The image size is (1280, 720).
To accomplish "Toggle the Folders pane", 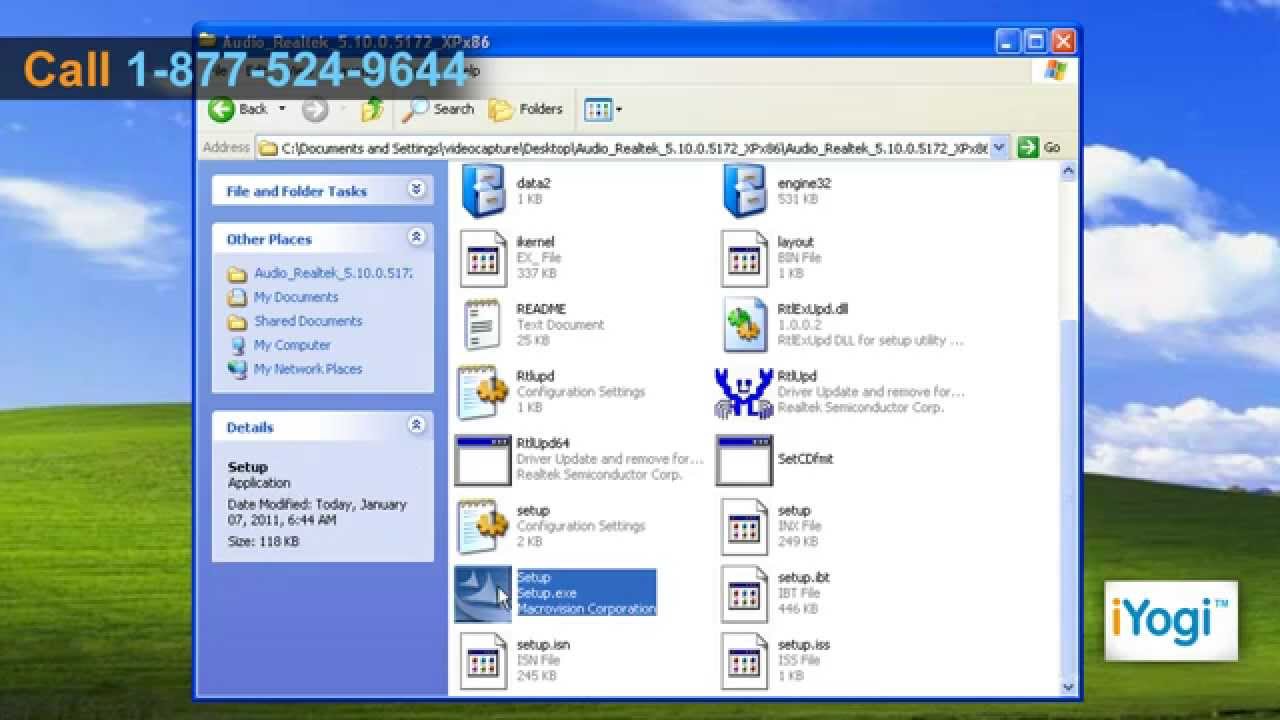I will [x=526, y=109].
